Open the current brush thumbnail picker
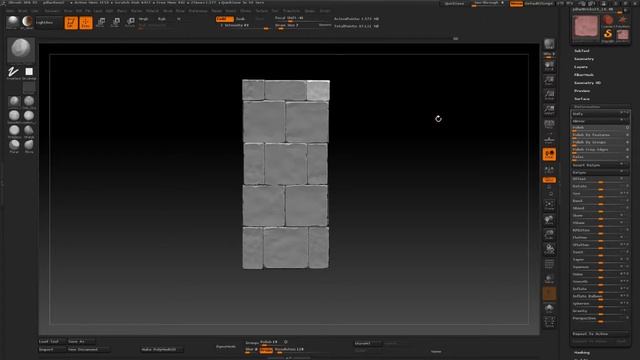 pyautogui.click(x=21, y=50)
